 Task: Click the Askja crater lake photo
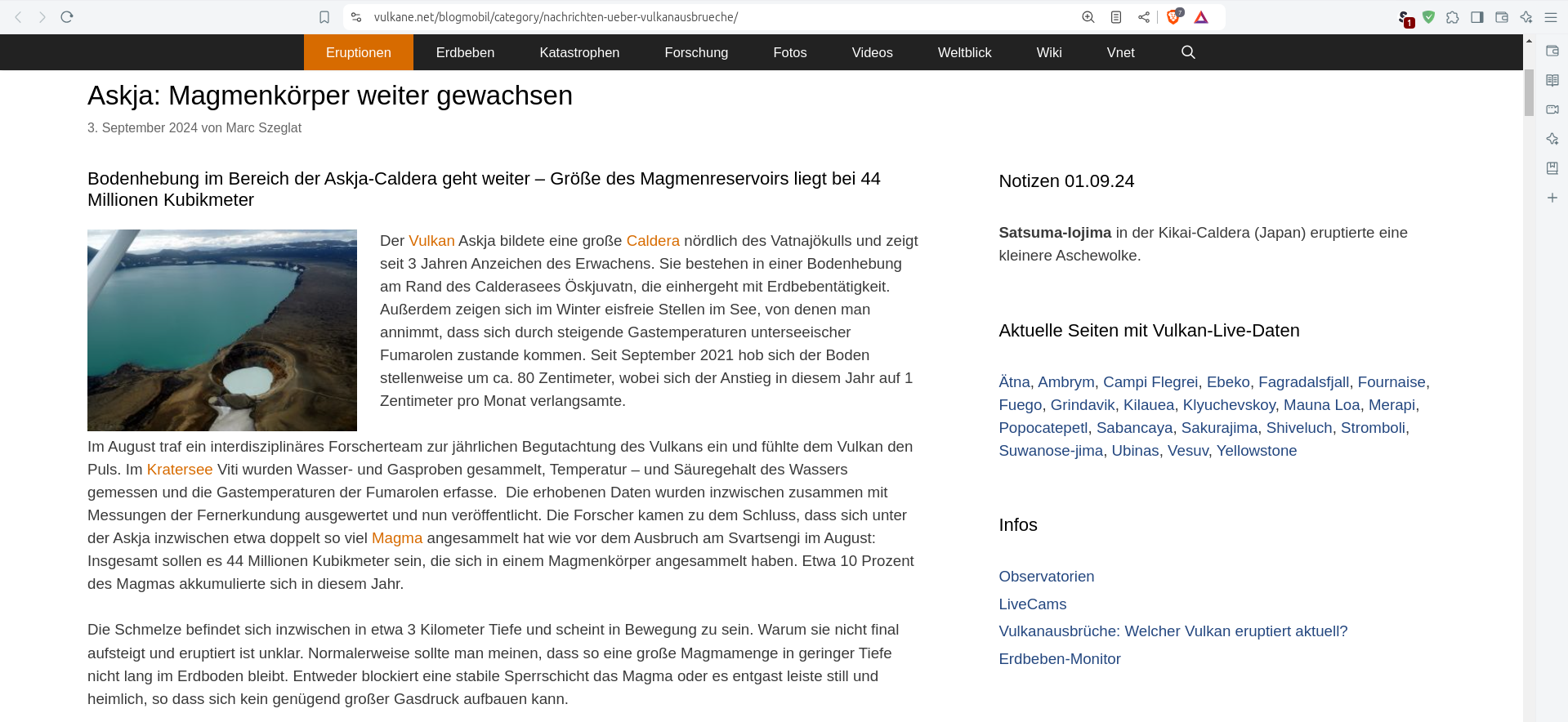tap(222, 330)
